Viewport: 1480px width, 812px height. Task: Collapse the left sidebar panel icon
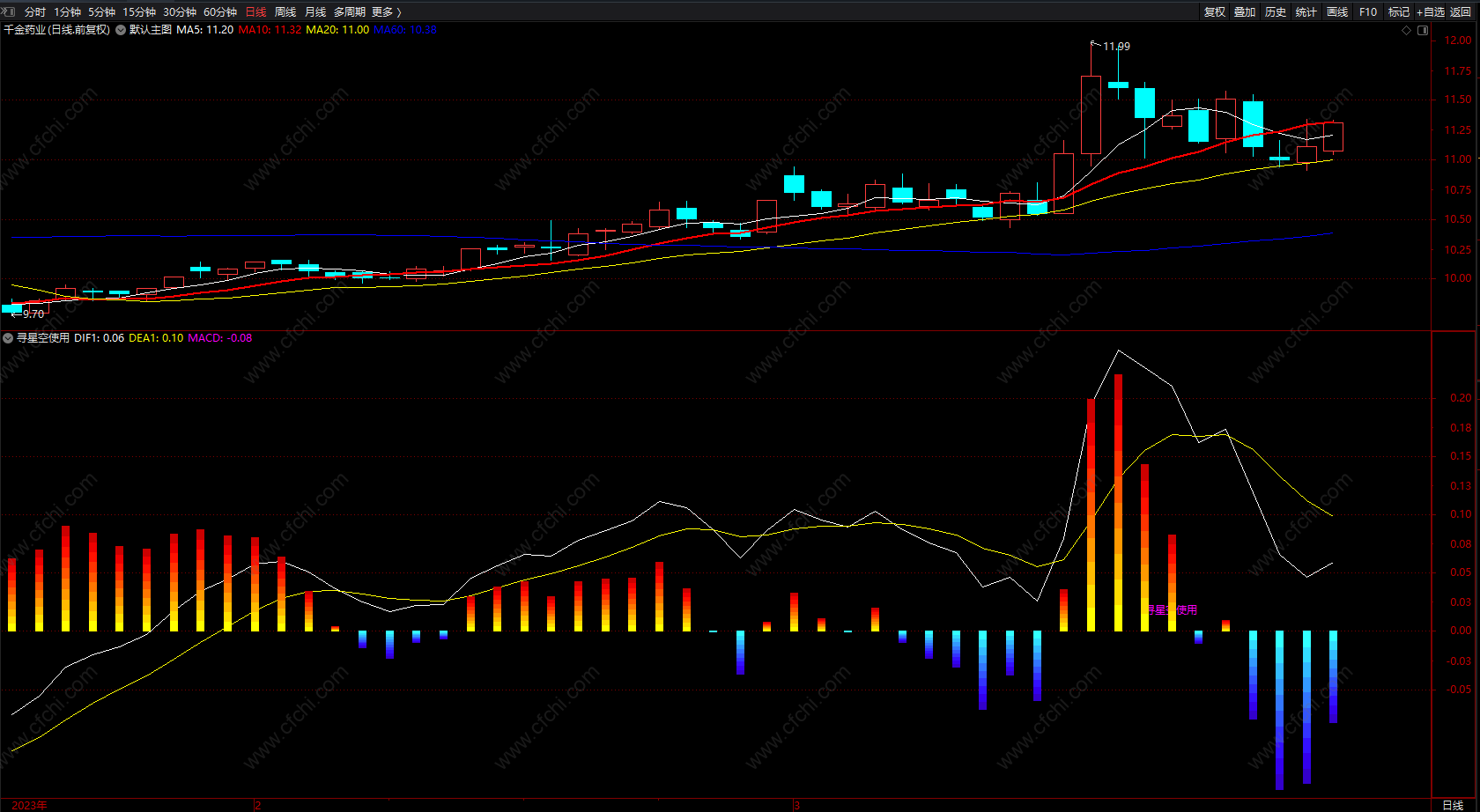[x=9, y=11]
